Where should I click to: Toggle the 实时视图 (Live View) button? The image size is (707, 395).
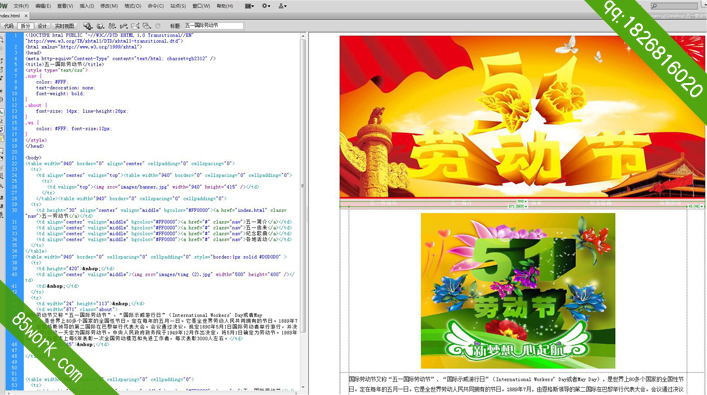coord(64,26)
